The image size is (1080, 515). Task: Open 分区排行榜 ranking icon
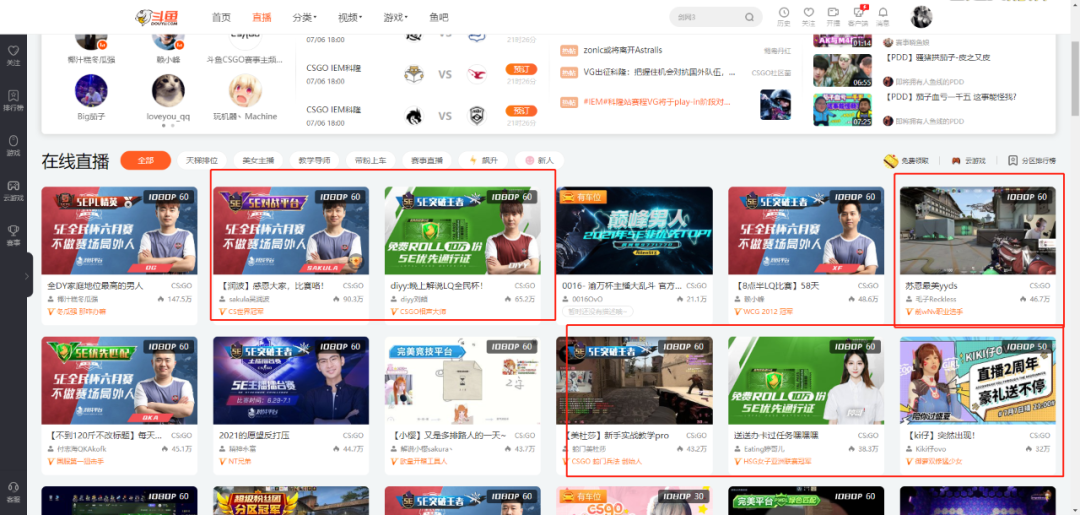click(x=1012, y=160)
